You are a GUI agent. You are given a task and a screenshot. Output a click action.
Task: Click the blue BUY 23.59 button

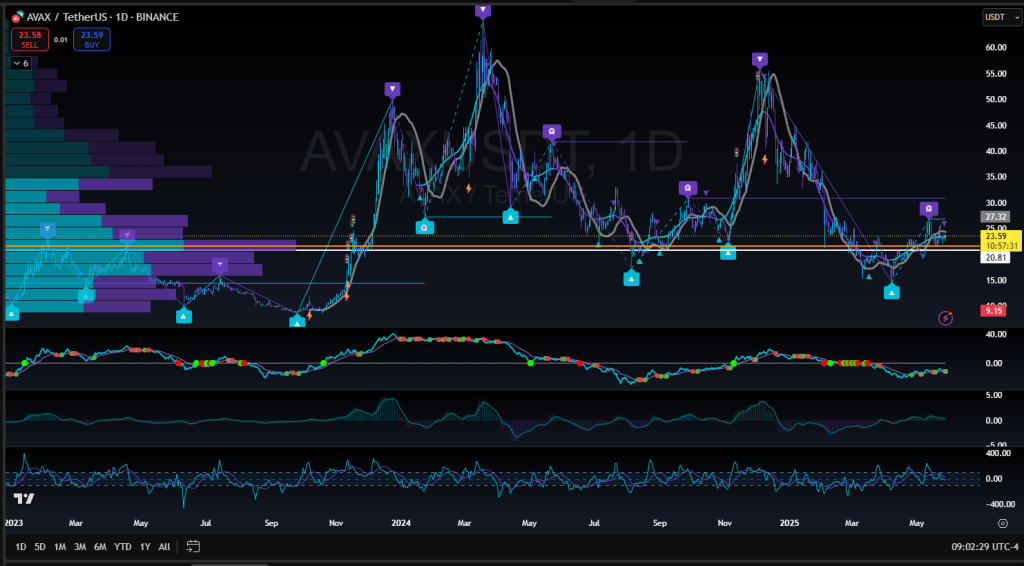pos(91,39)
